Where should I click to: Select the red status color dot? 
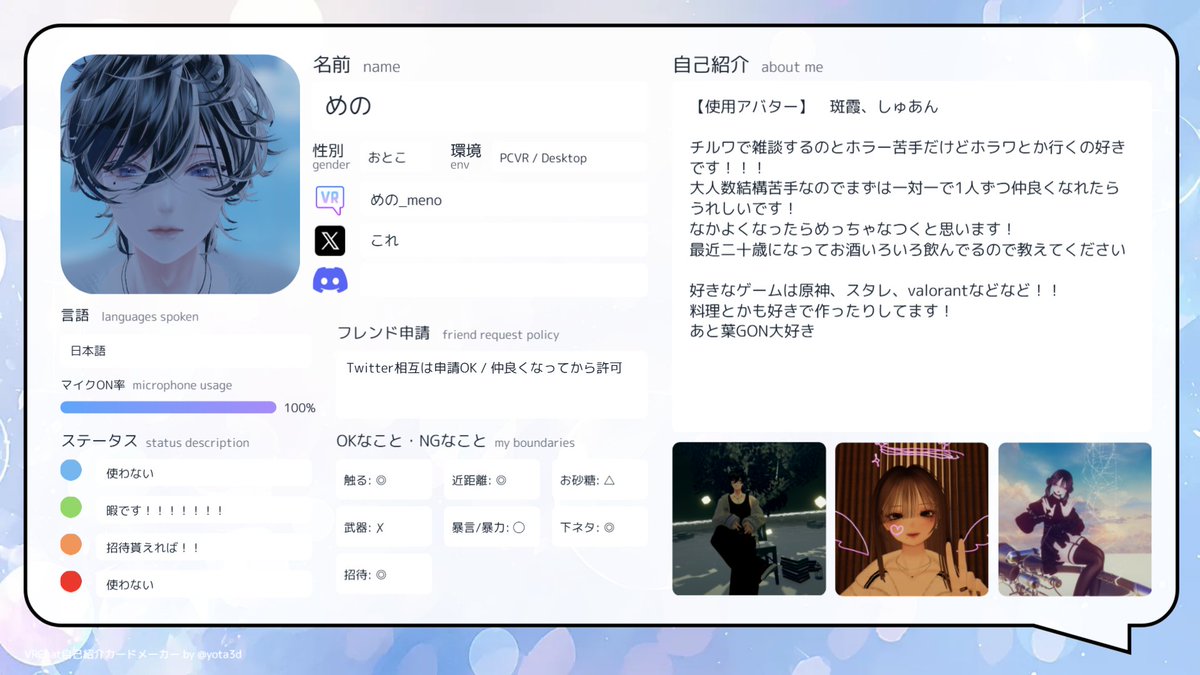point(71,582)
